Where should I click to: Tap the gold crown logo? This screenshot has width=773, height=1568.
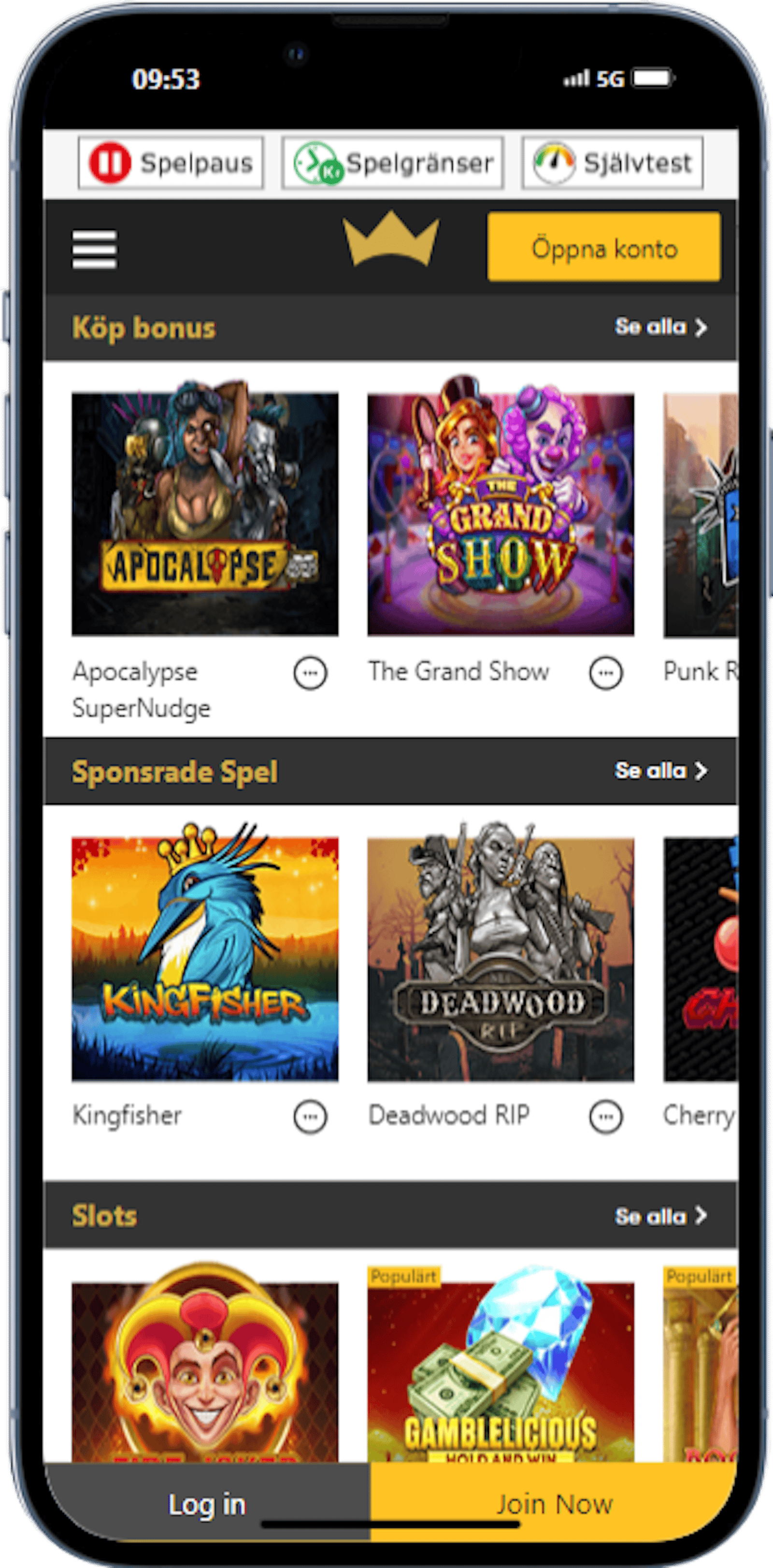pyautogui.click(x=390, y=239)
